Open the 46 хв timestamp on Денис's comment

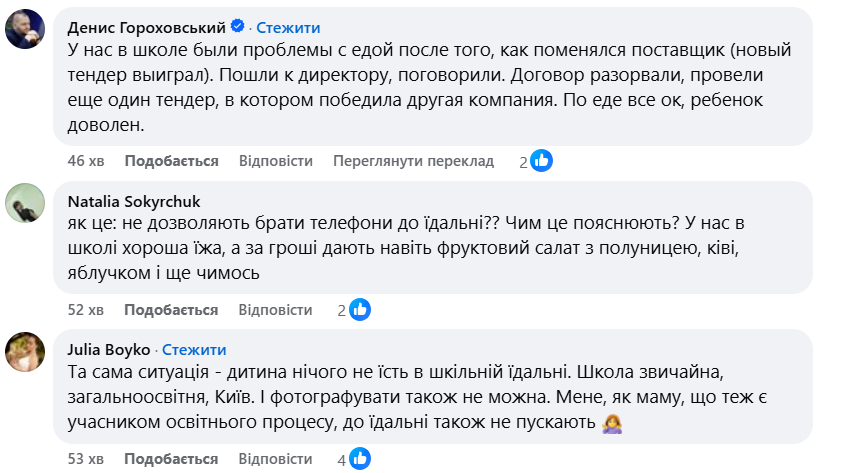click(x=85, y=160)
